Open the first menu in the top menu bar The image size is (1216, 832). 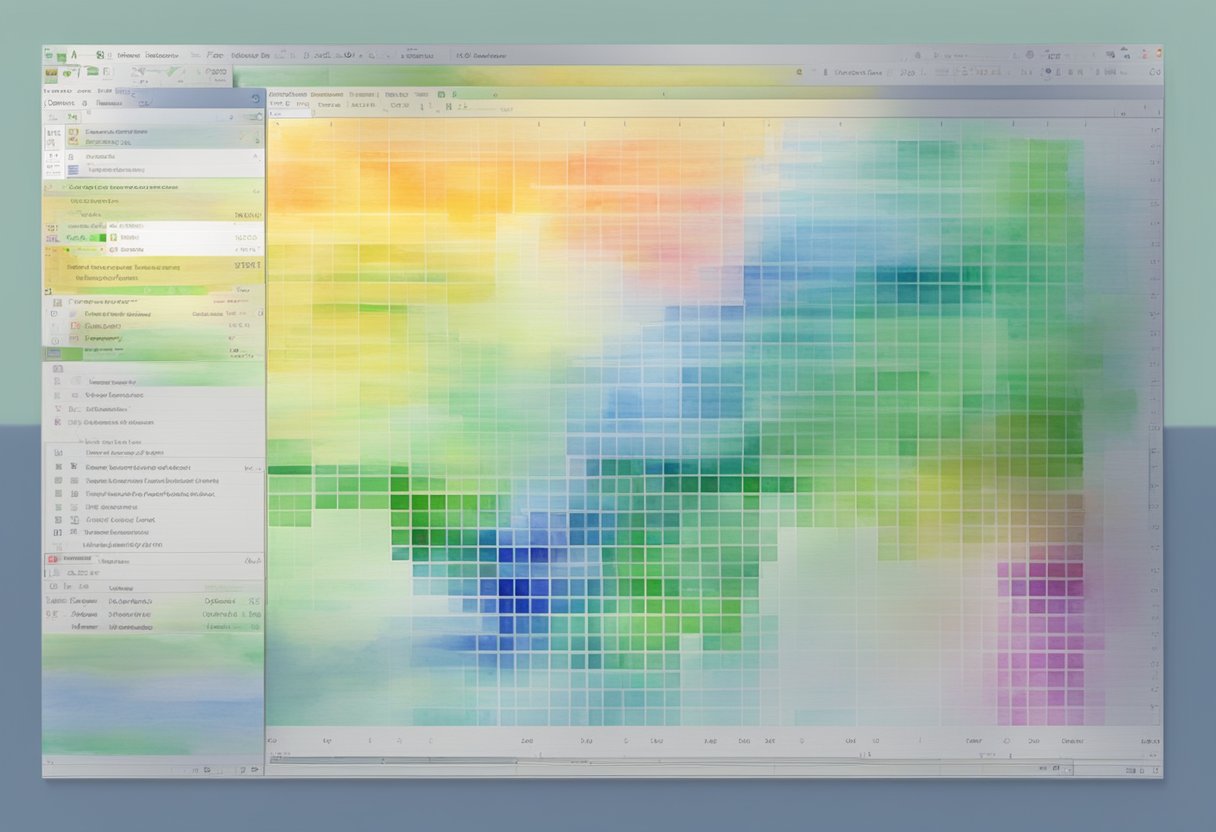coord(128,55)
